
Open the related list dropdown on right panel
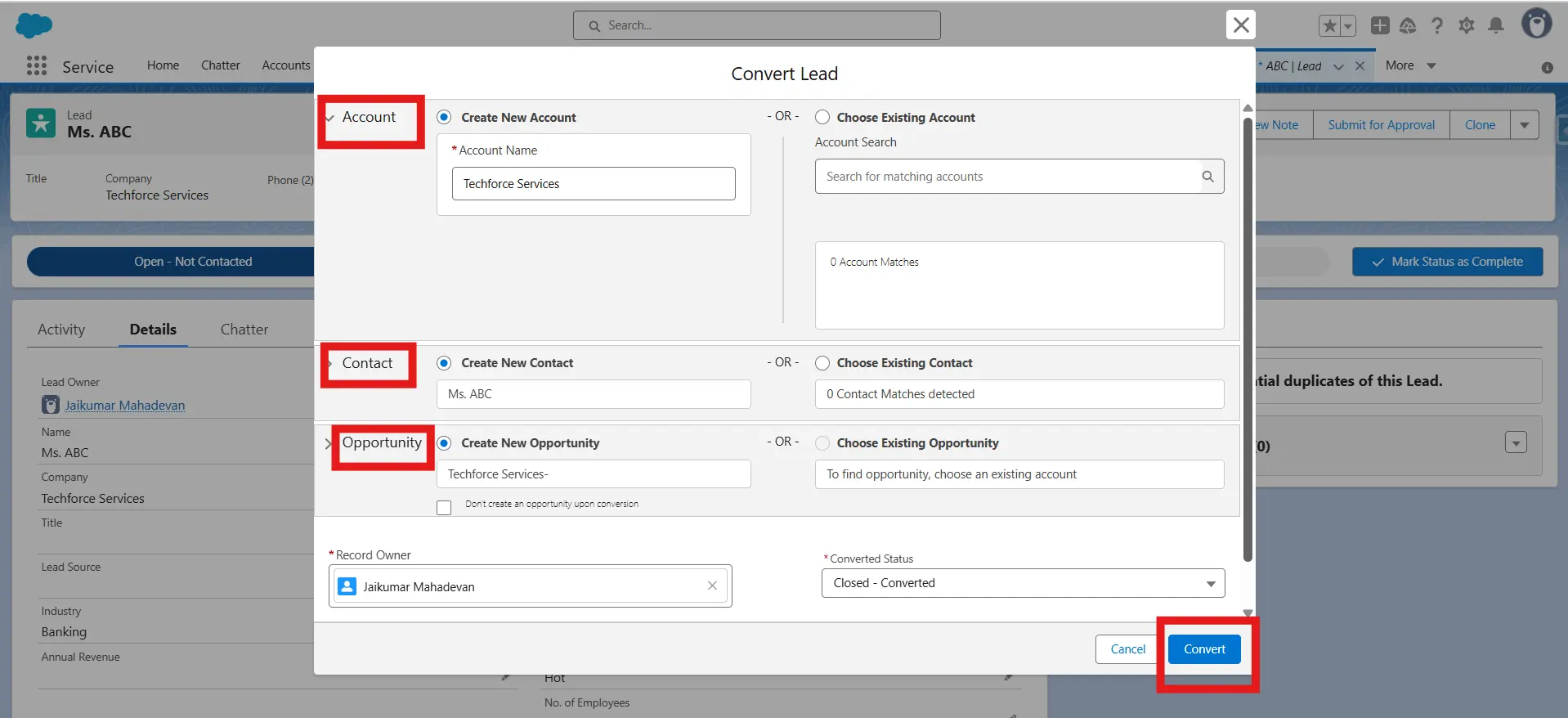pyautogui.click(x=1516, y=442)
